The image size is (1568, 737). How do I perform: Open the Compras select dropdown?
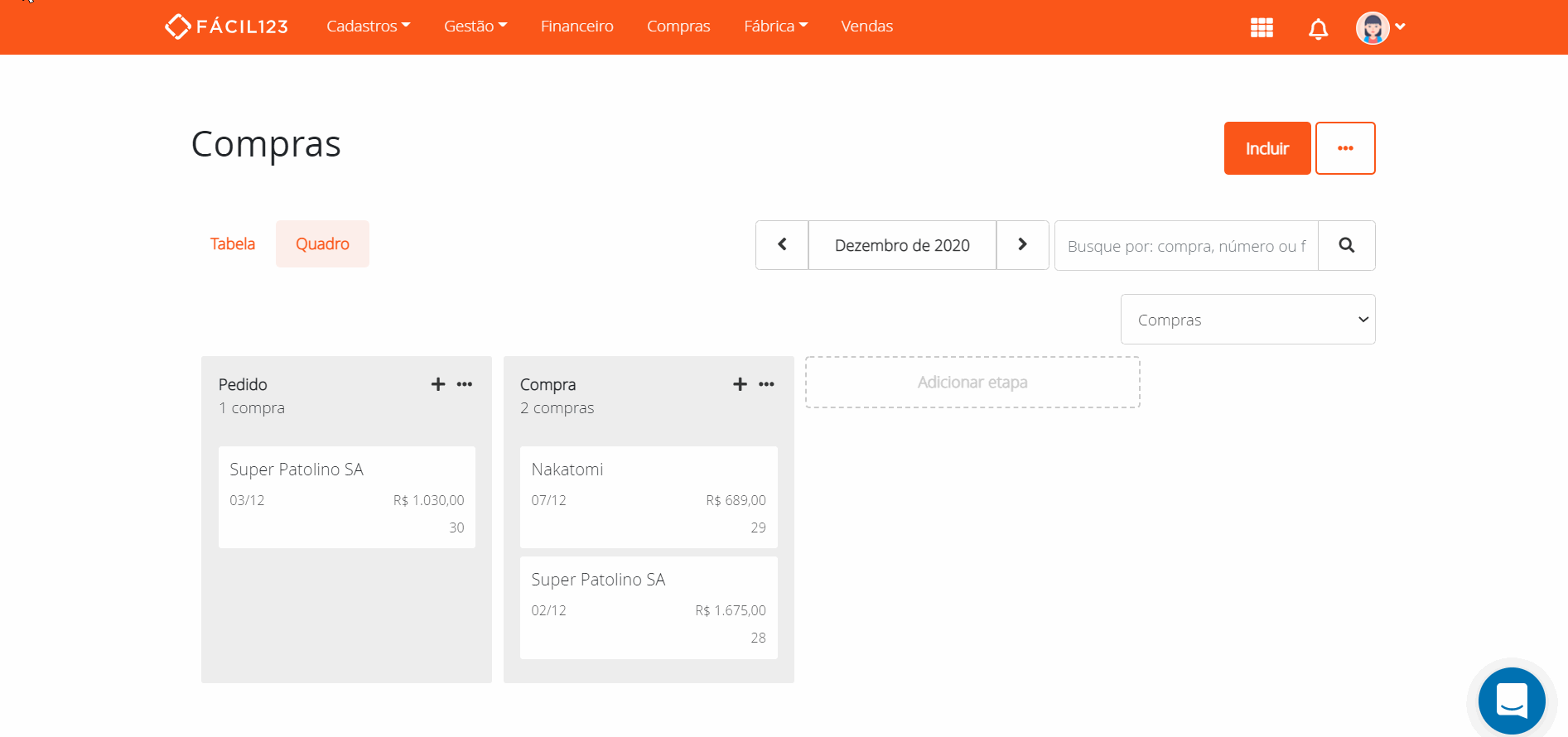coord(1247,320)
